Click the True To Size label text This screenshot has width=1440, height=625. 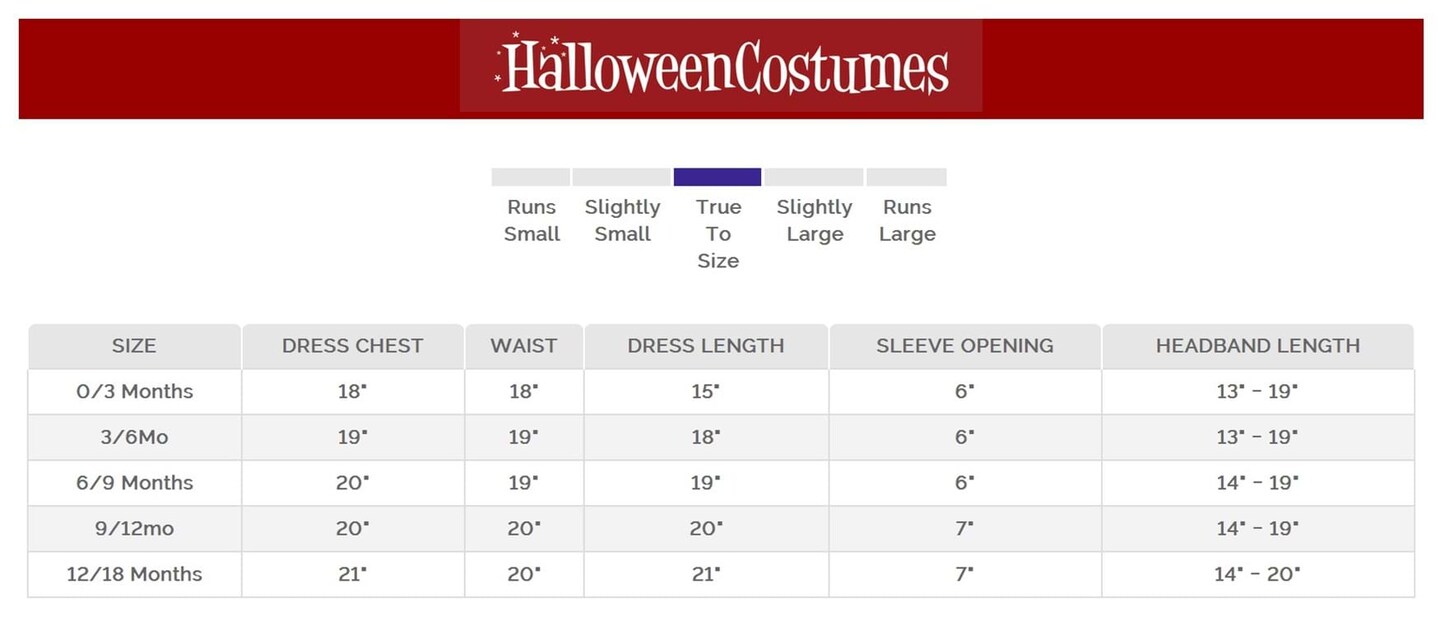pyautogui.click(x=718, y=234)
